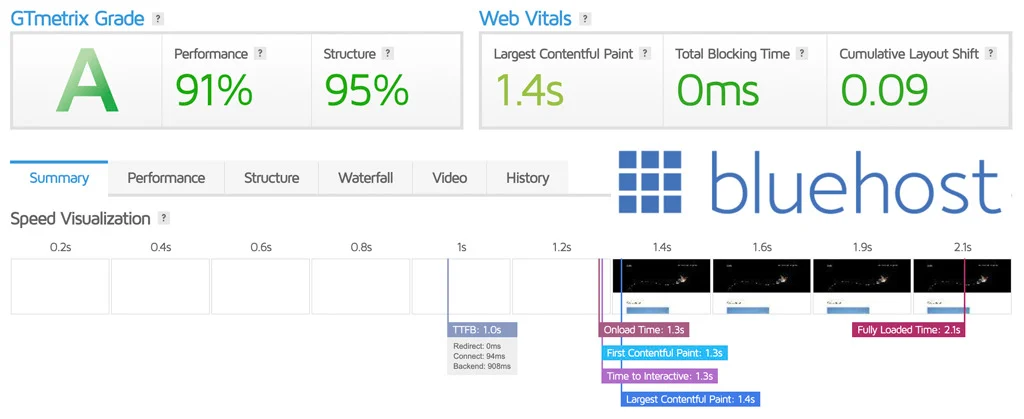The image size is (1024, 419).
Task: Click the TTFB: 1.0s marker label
Action: [482, 330]
